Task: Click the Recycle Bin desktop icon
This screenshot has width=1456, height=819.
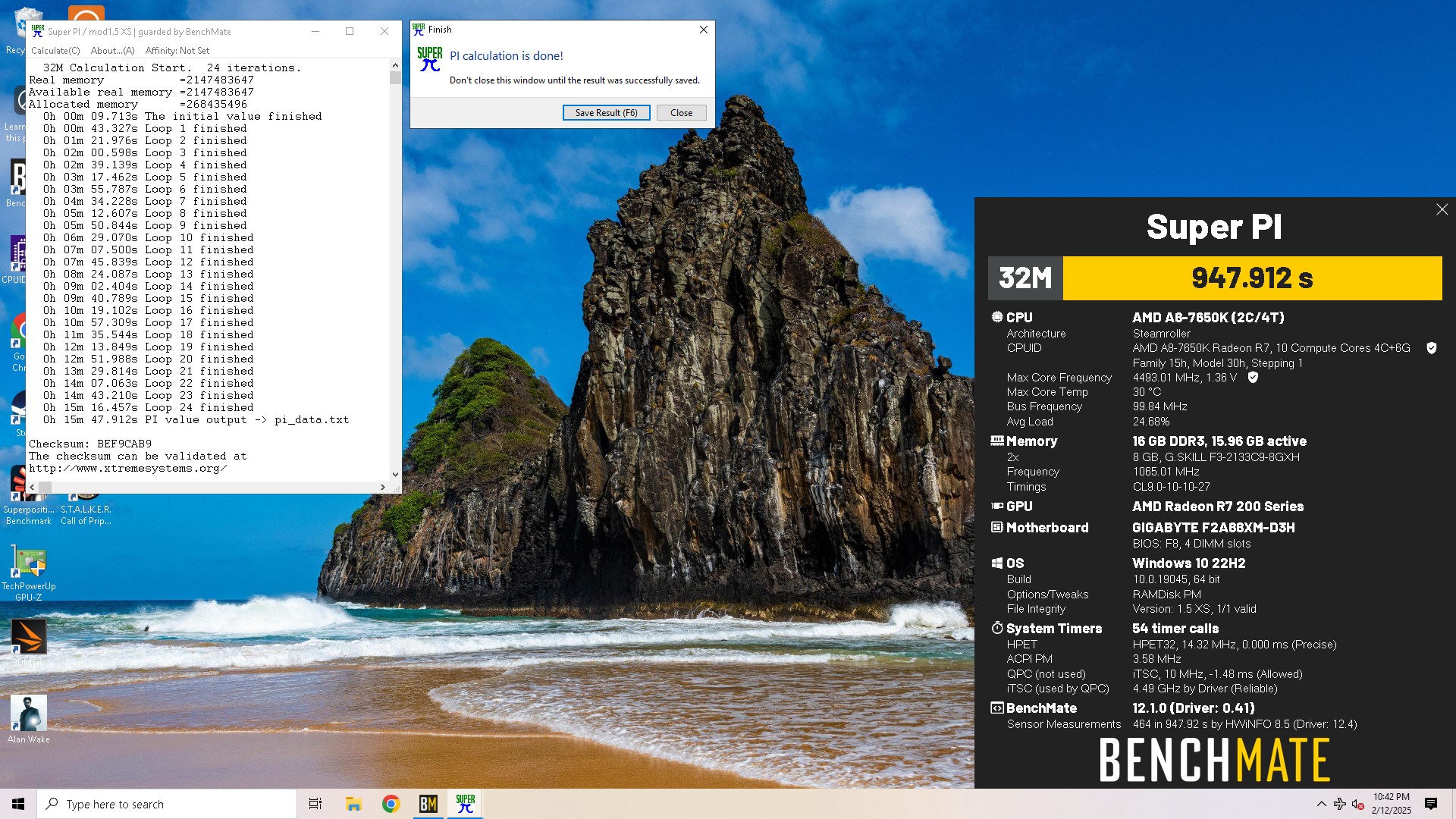Action: pyautogui.click(x=15, y=30)
